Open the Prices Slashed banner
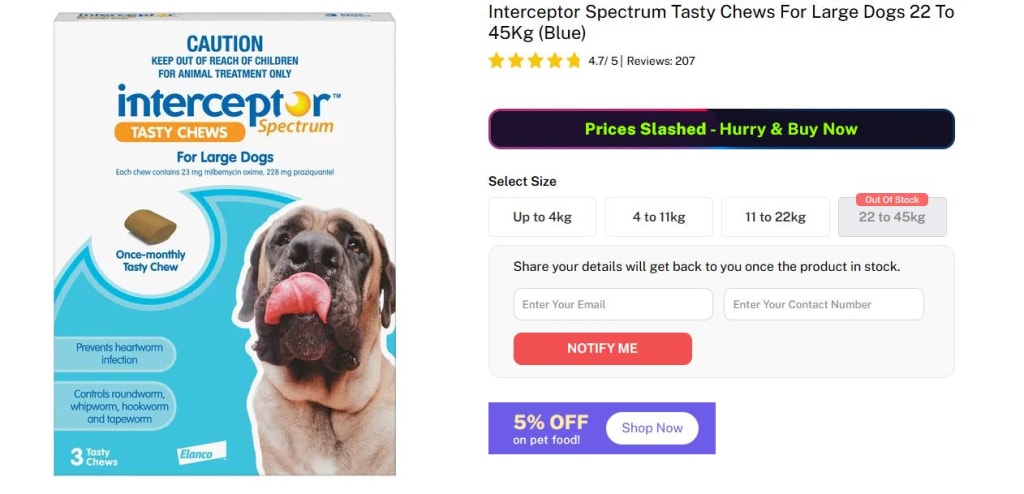1024x494 pixels. pos(721,129)
